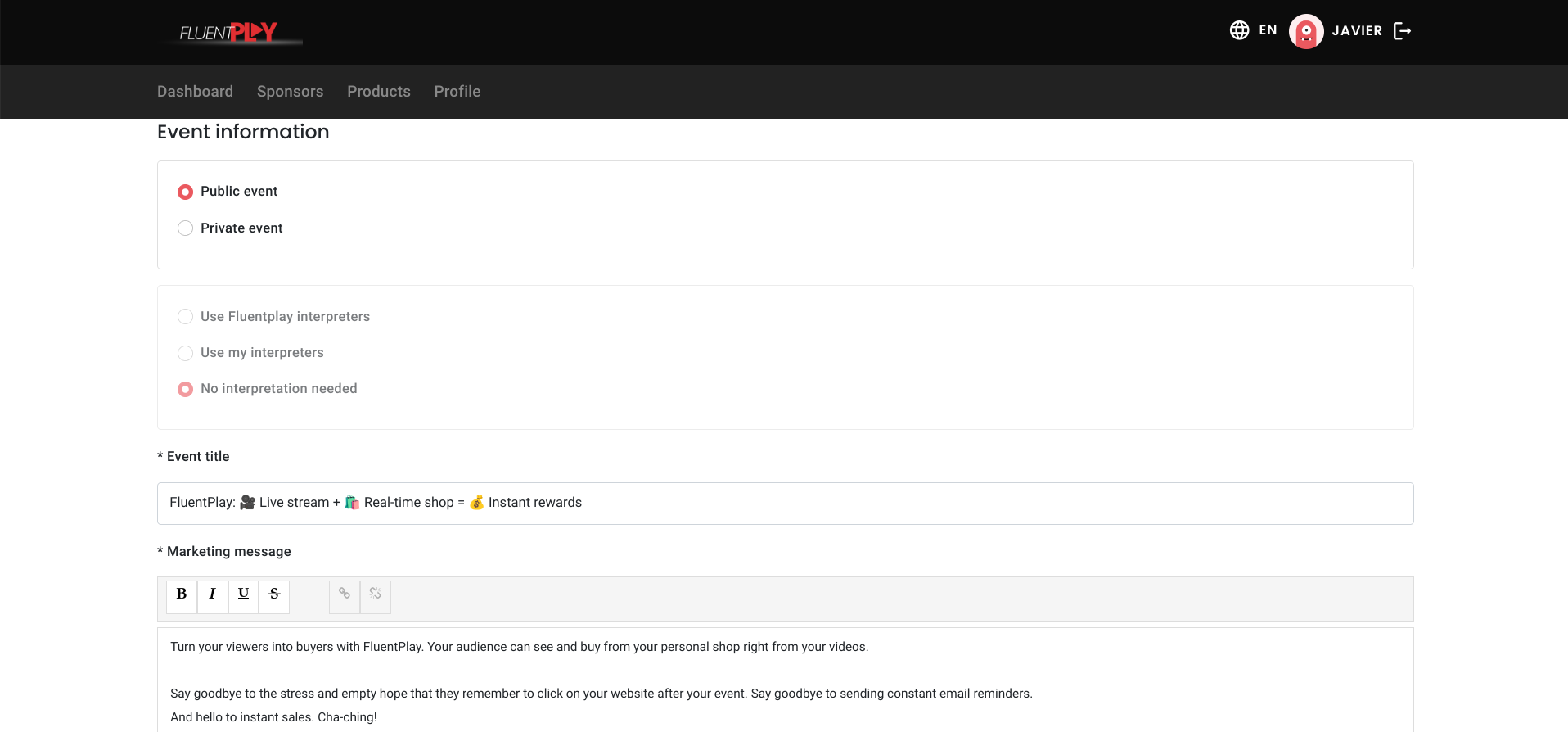Toggle bold formatting
The height and width of the screenshot is (732, 1568).
182,597
